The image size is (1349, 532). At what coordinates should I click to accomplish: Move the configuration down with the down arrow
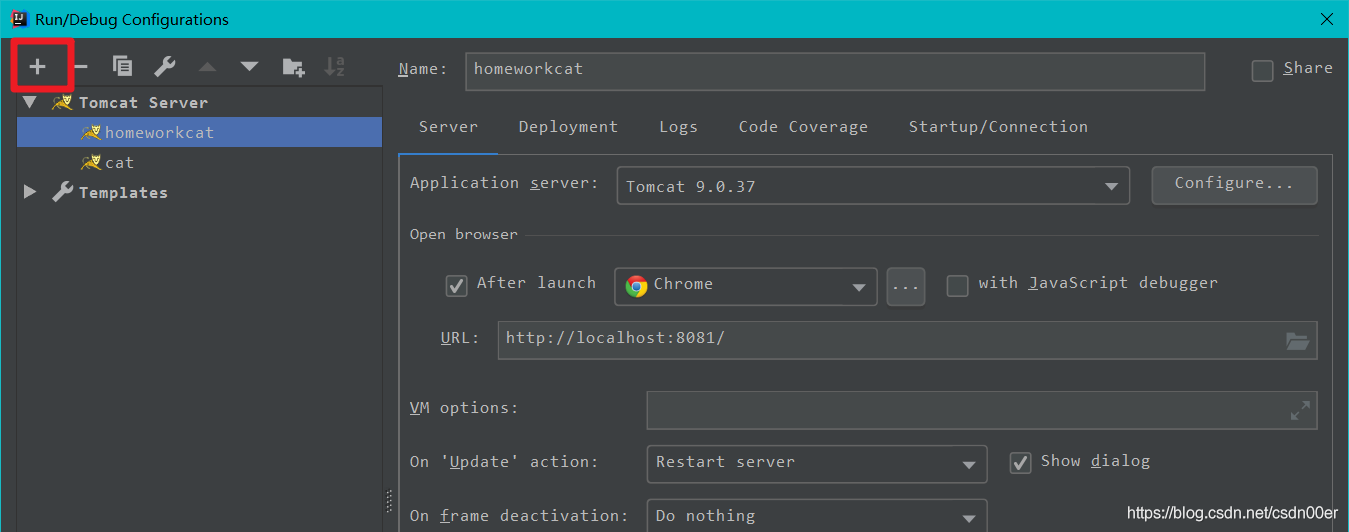(249, 67)
